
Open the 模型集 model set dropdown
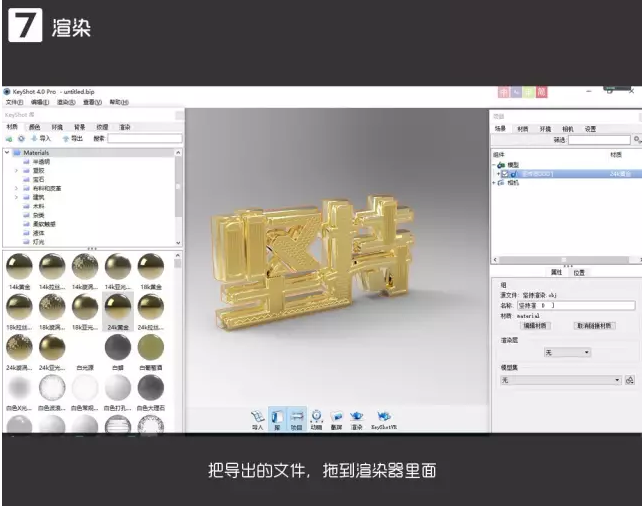[561, 380]
